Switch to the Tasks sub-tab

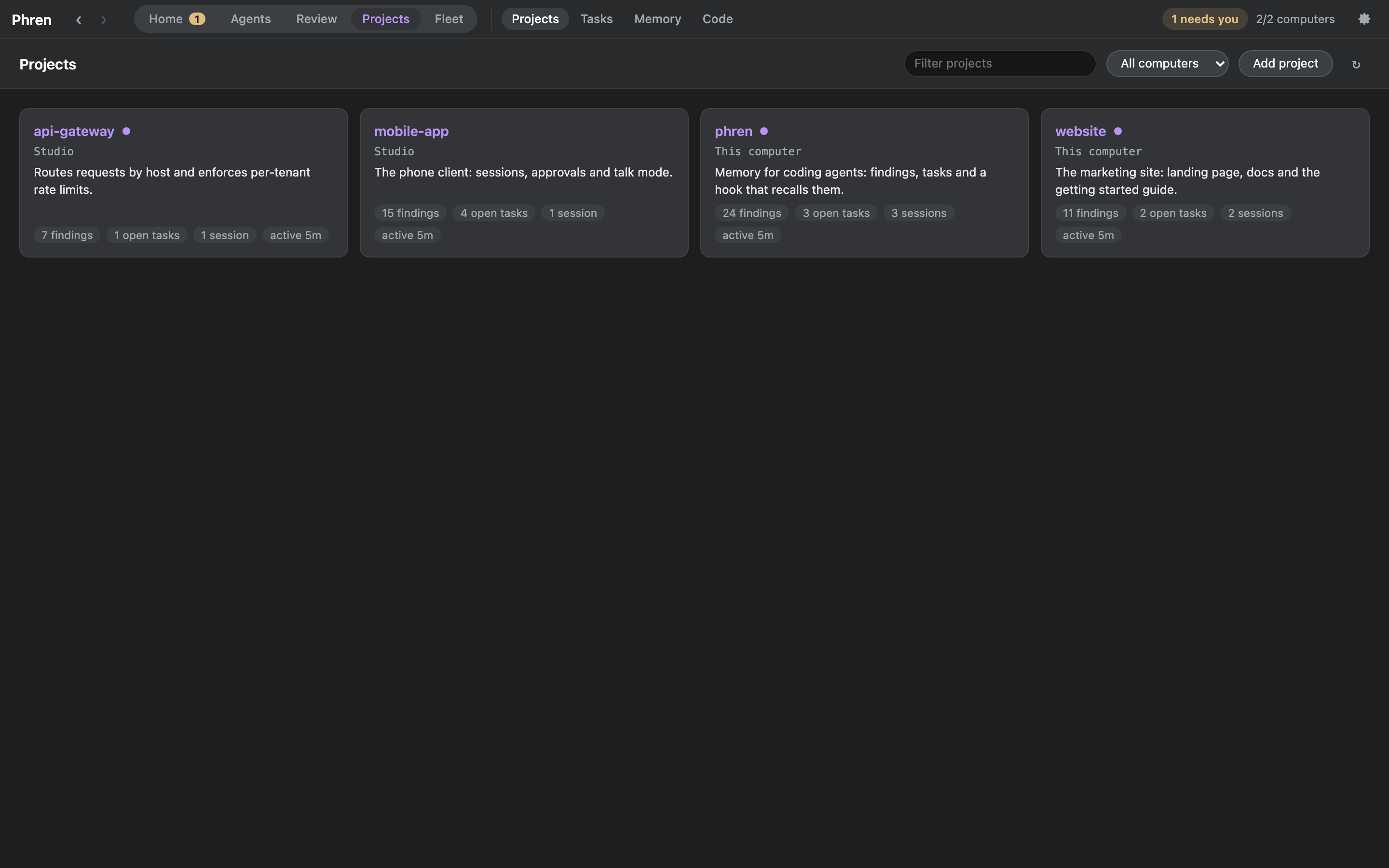point(596,19)
